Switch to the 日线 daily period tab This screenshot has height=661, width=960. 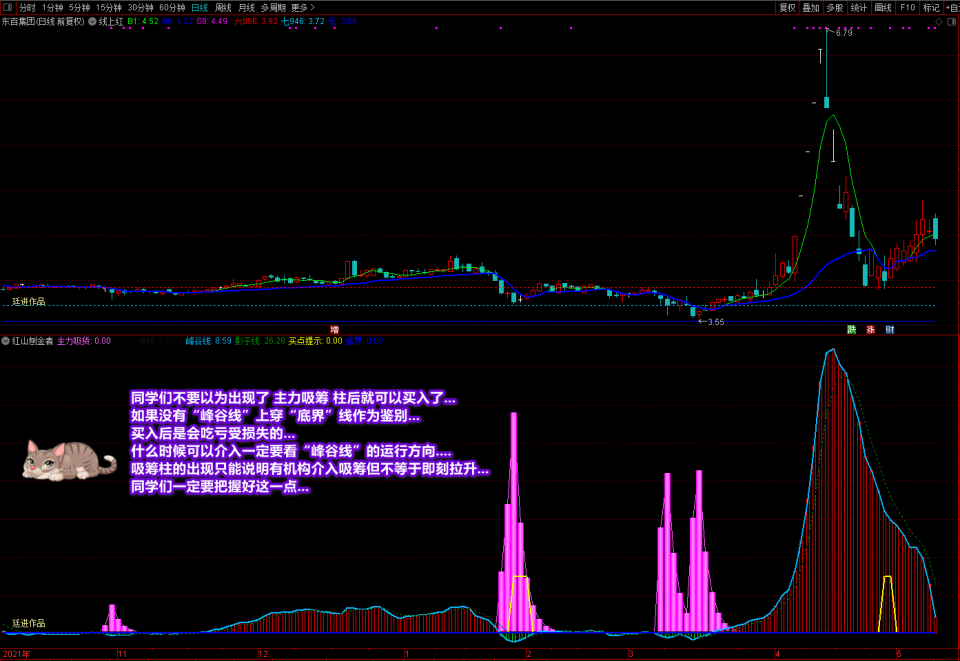199,7
